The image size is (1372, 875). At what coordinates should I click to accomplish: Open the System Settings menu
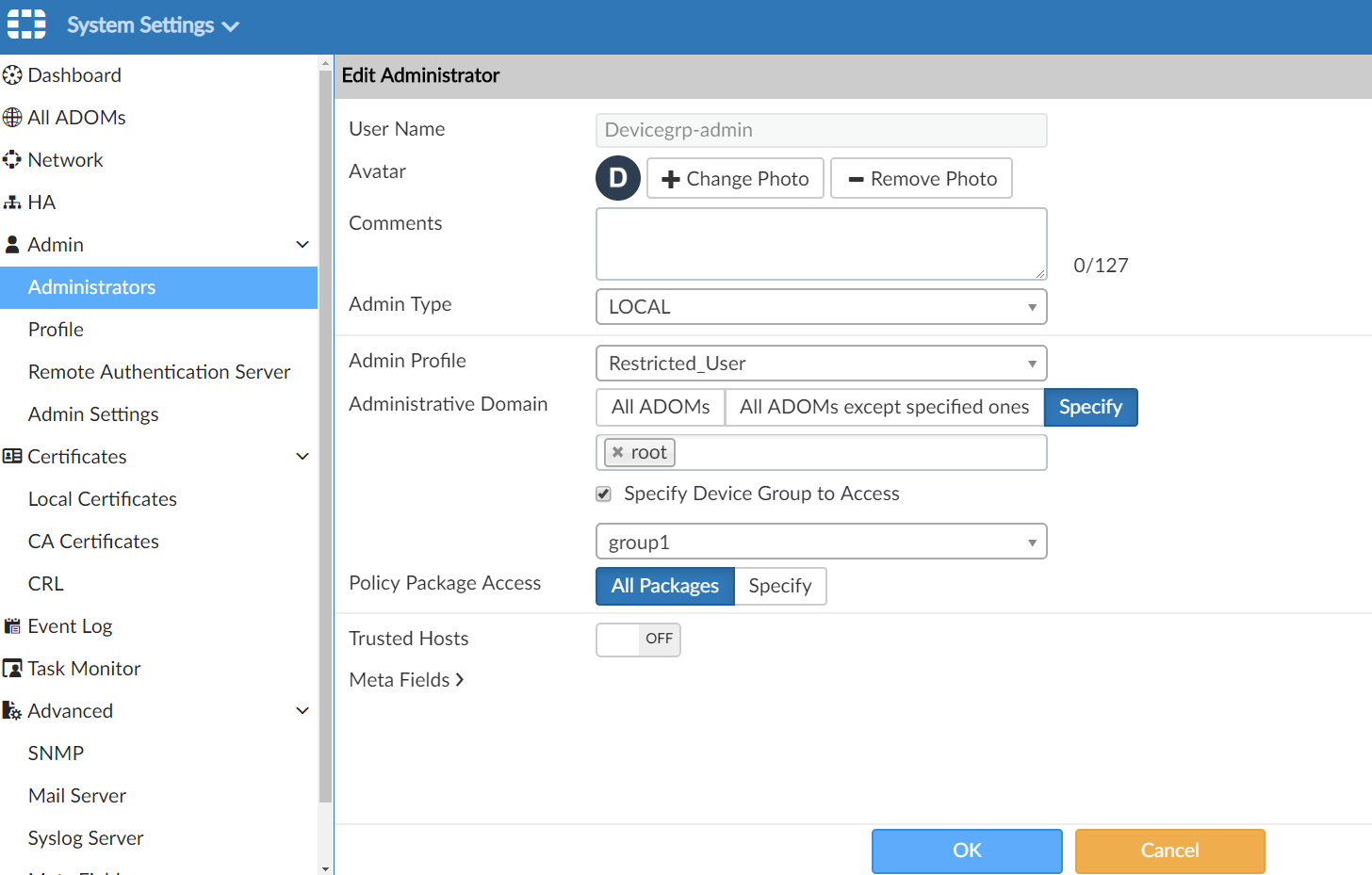point(152,25)
